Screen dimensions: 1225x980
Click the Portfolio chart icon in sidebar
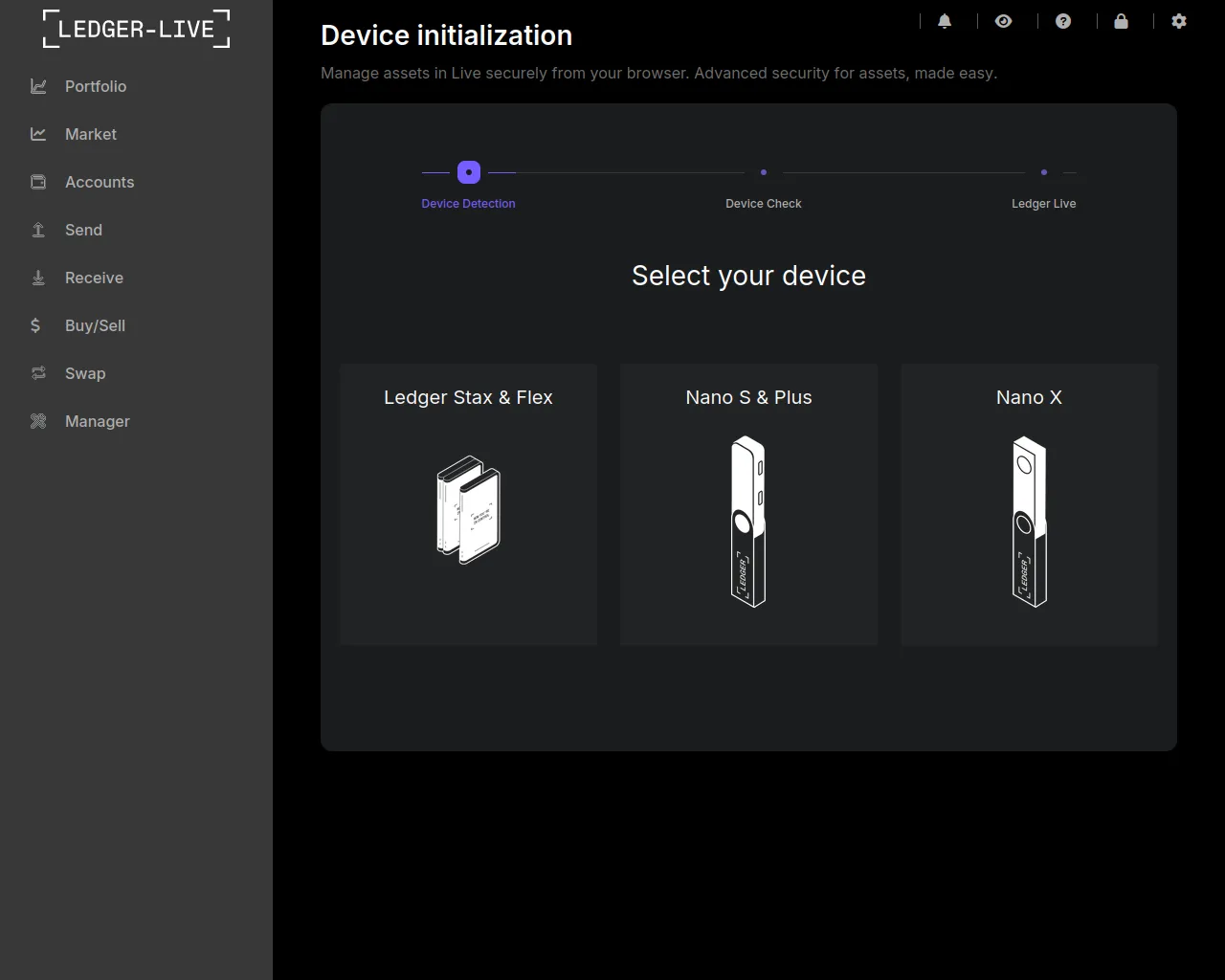pyautogui.click(x=38, y=86)
